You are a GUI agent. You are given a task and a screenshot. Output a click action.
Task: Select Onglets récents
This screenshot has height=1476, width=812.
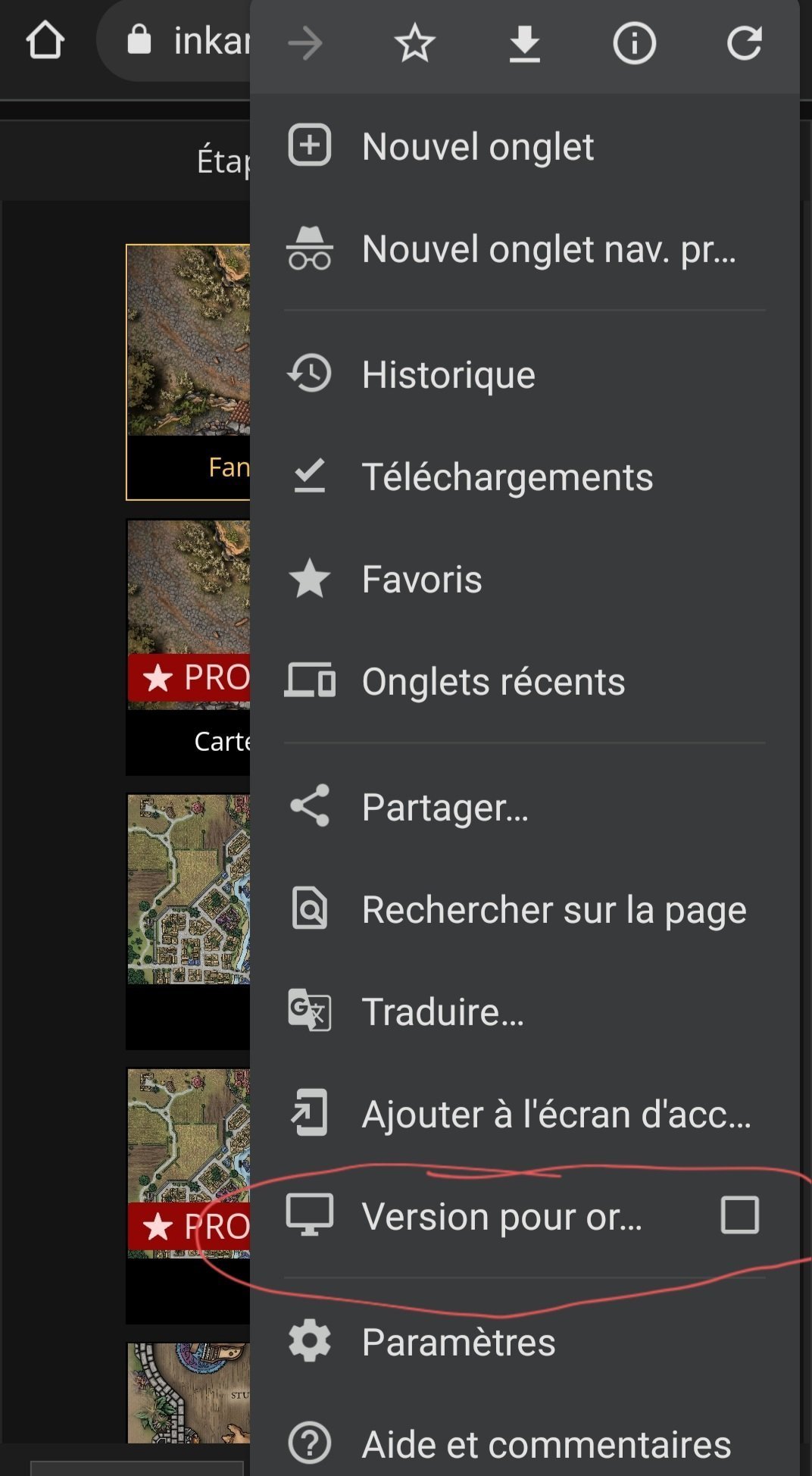(x=493, y=682)
